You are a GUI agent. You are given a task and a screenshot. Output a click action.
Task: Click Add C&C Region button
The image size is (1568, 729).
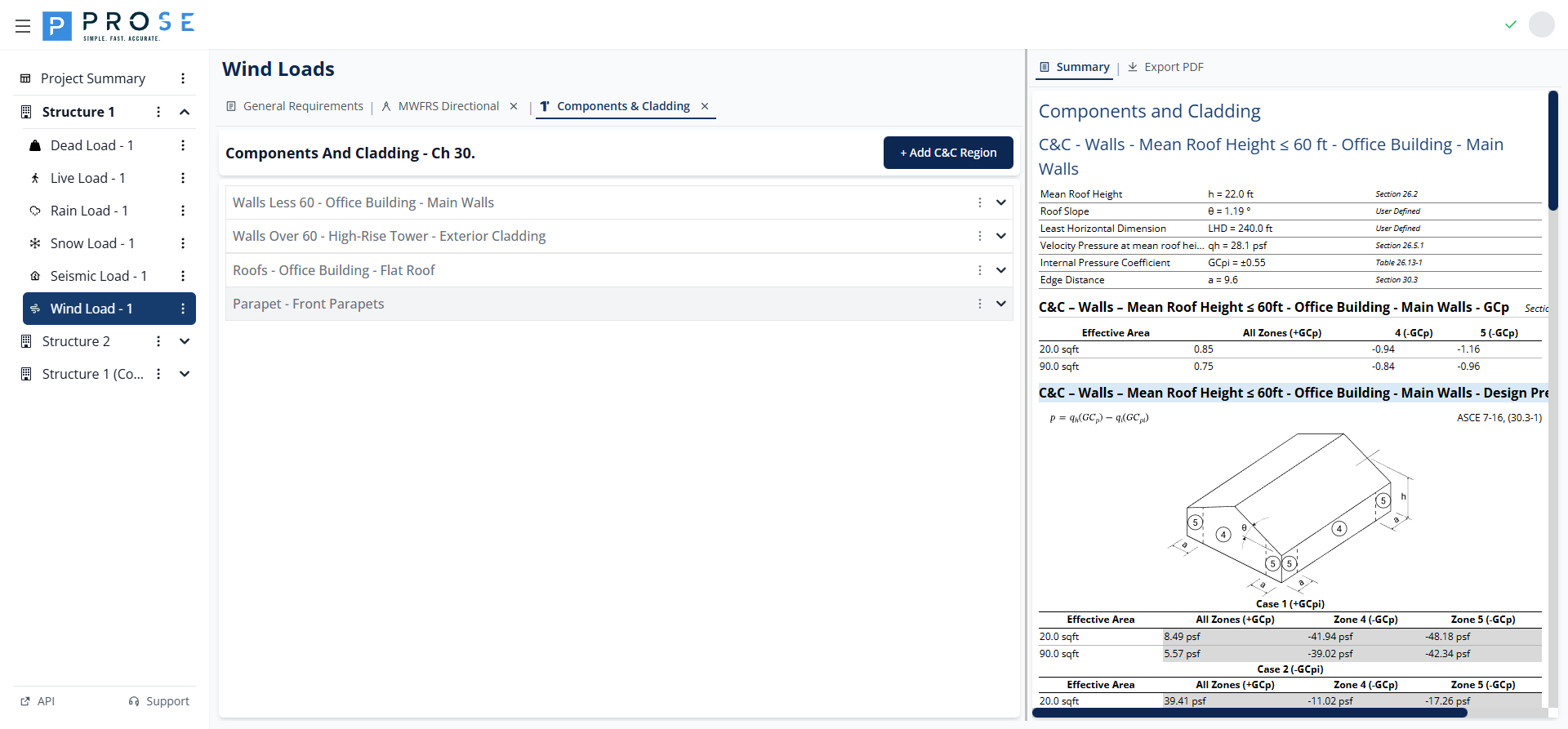[948, 153]
